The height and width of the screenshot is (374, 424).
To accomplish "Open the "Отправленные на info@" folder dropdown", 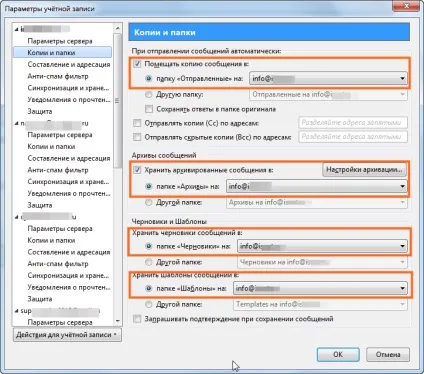I will point(328,95).
